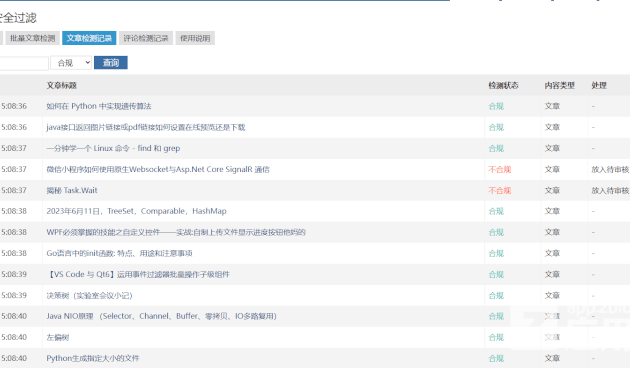Open article WPF必须掌握的技能之自定义控件
Image resolution: width=630 pixels, height=368 pixels.
point(176,232)
